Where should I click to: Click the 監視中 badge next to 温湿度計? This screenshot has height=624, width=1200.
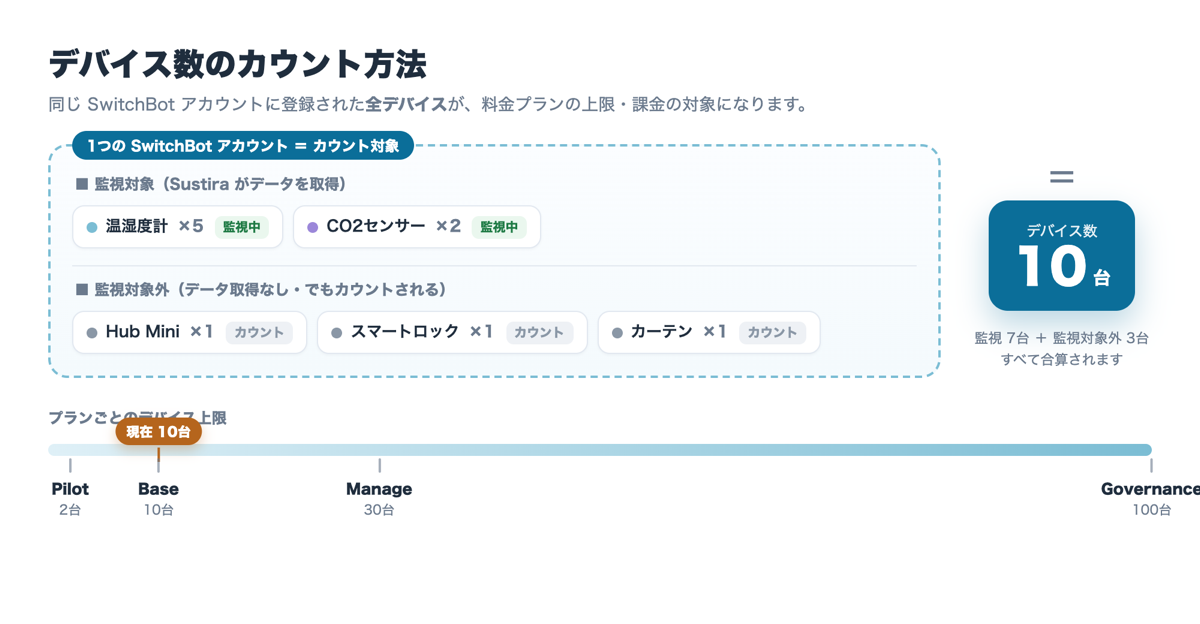click(242, 227)
